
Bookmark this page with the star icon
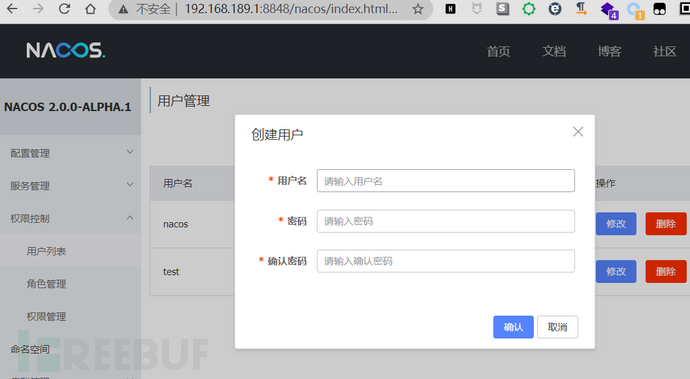click(418, 9)
